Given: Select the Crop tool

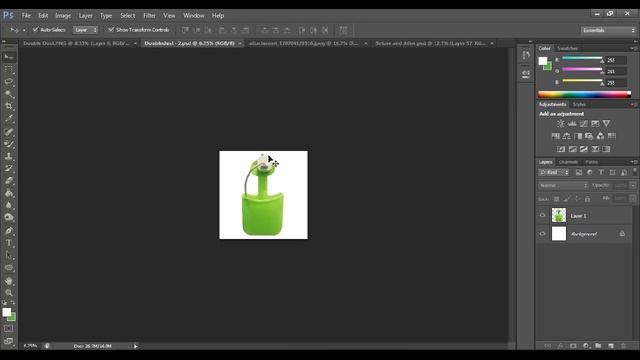Looking at the screenshot, I should coord(9,106).
